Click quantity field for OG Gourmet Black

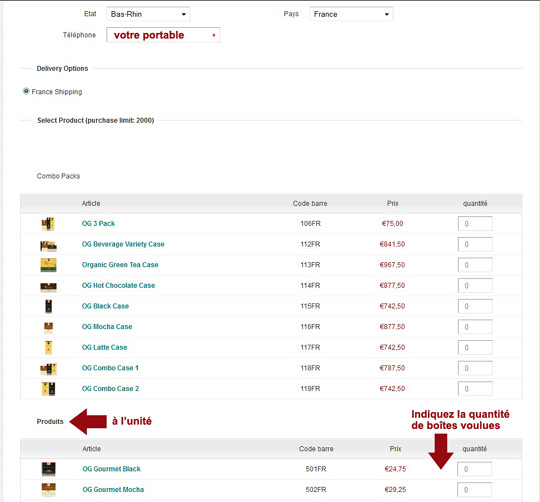click(474, 469)
